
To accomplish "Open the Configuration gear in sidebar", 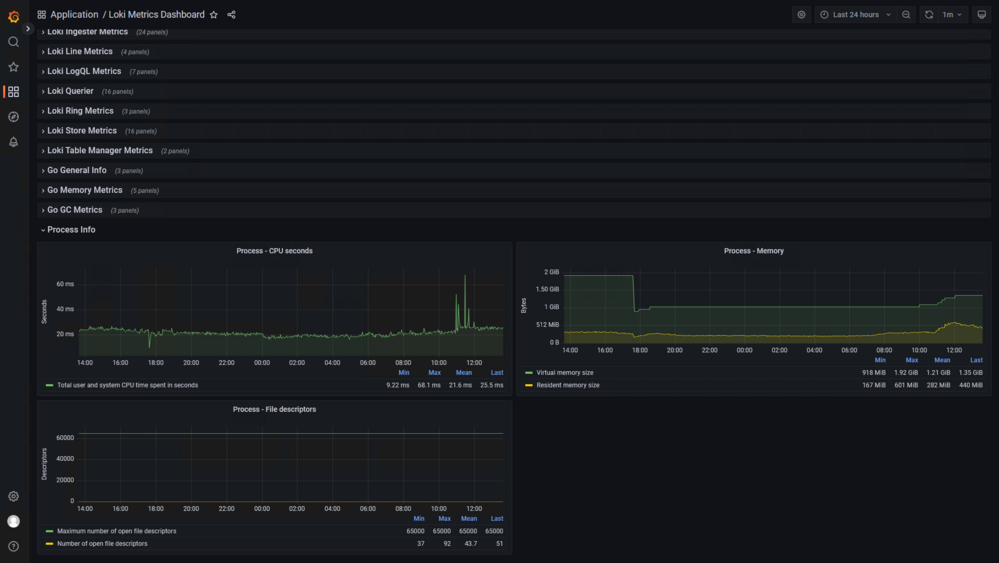I will point(13,496).
